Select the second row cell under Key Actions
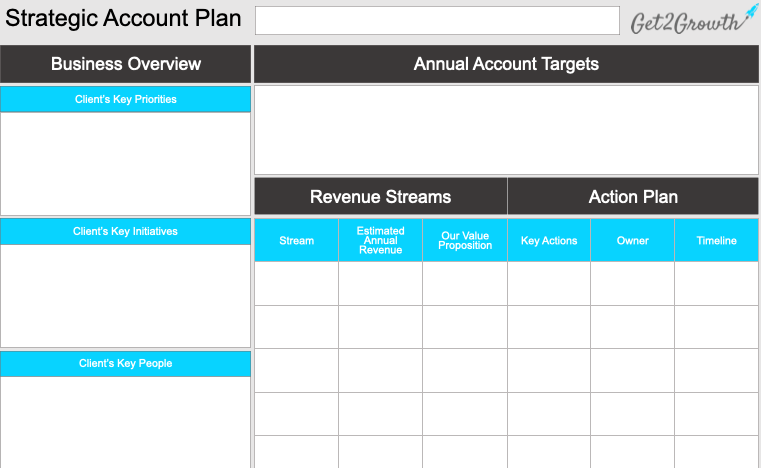This screenshot has width=761, height=468. (x=549, y=327)
